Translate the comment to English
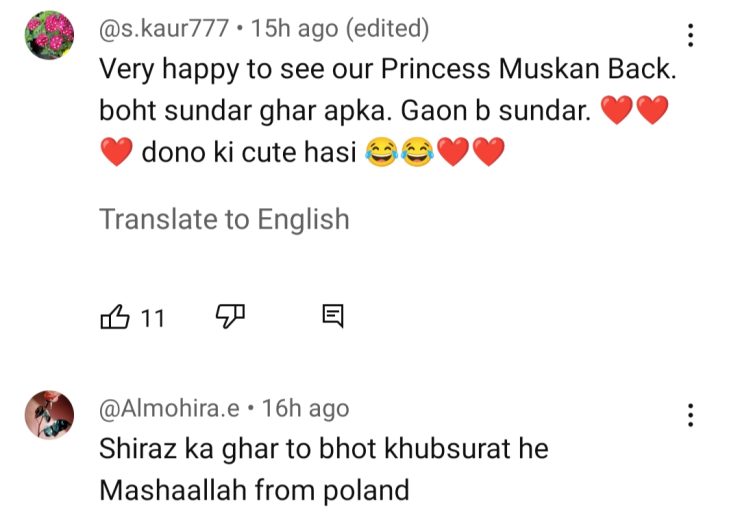 (x=224, y=219)
